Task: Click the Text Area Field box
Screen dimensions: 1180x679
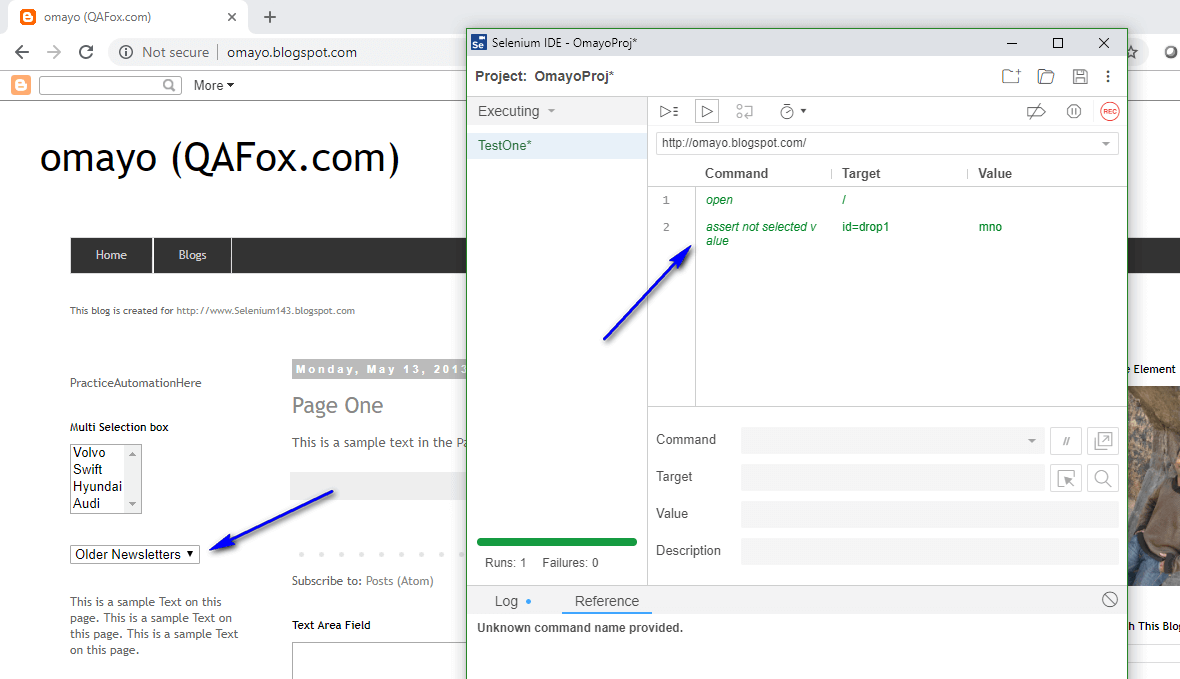Action: tap(379, 660)
